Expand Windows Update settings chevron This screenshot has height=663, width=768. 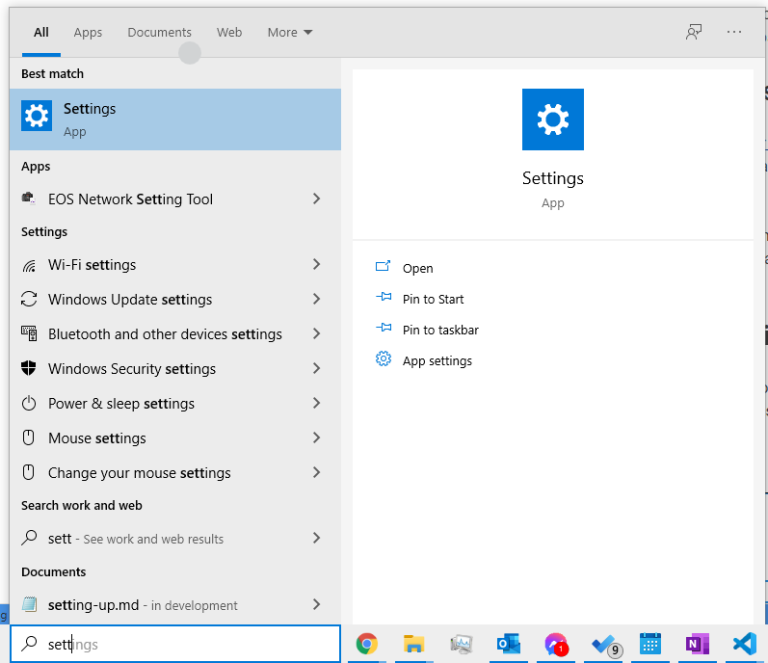pyautogui.click(x=316, y=299)
